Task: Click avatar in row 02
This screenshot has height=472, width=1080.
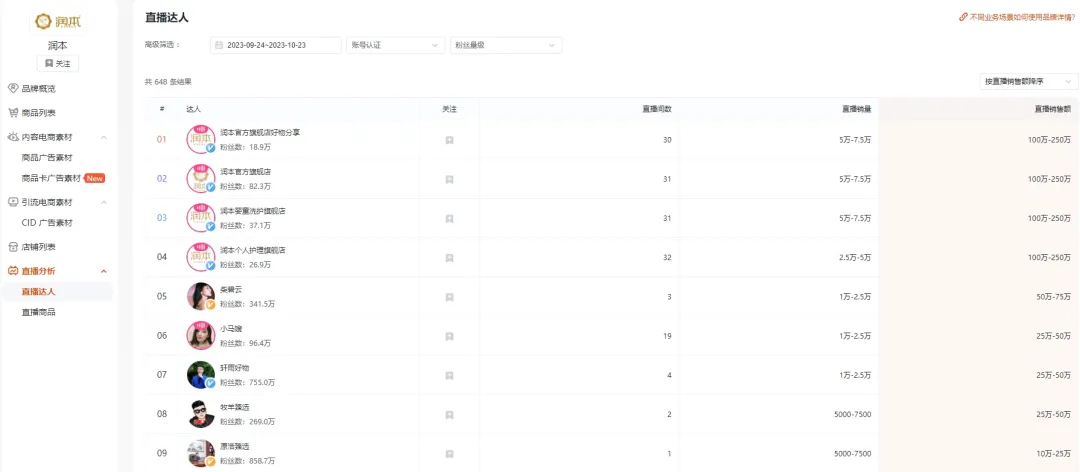Action: click(201, 178)
